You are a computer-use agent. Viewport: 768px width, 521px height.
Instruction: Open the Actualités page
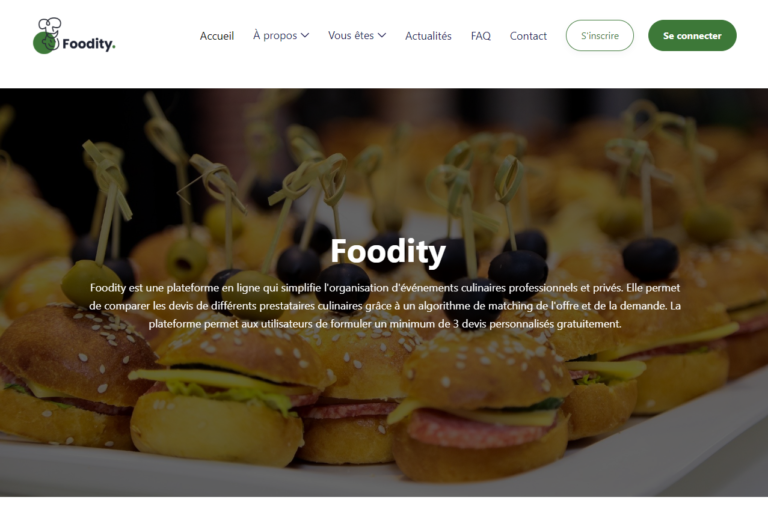pos(428,36)
